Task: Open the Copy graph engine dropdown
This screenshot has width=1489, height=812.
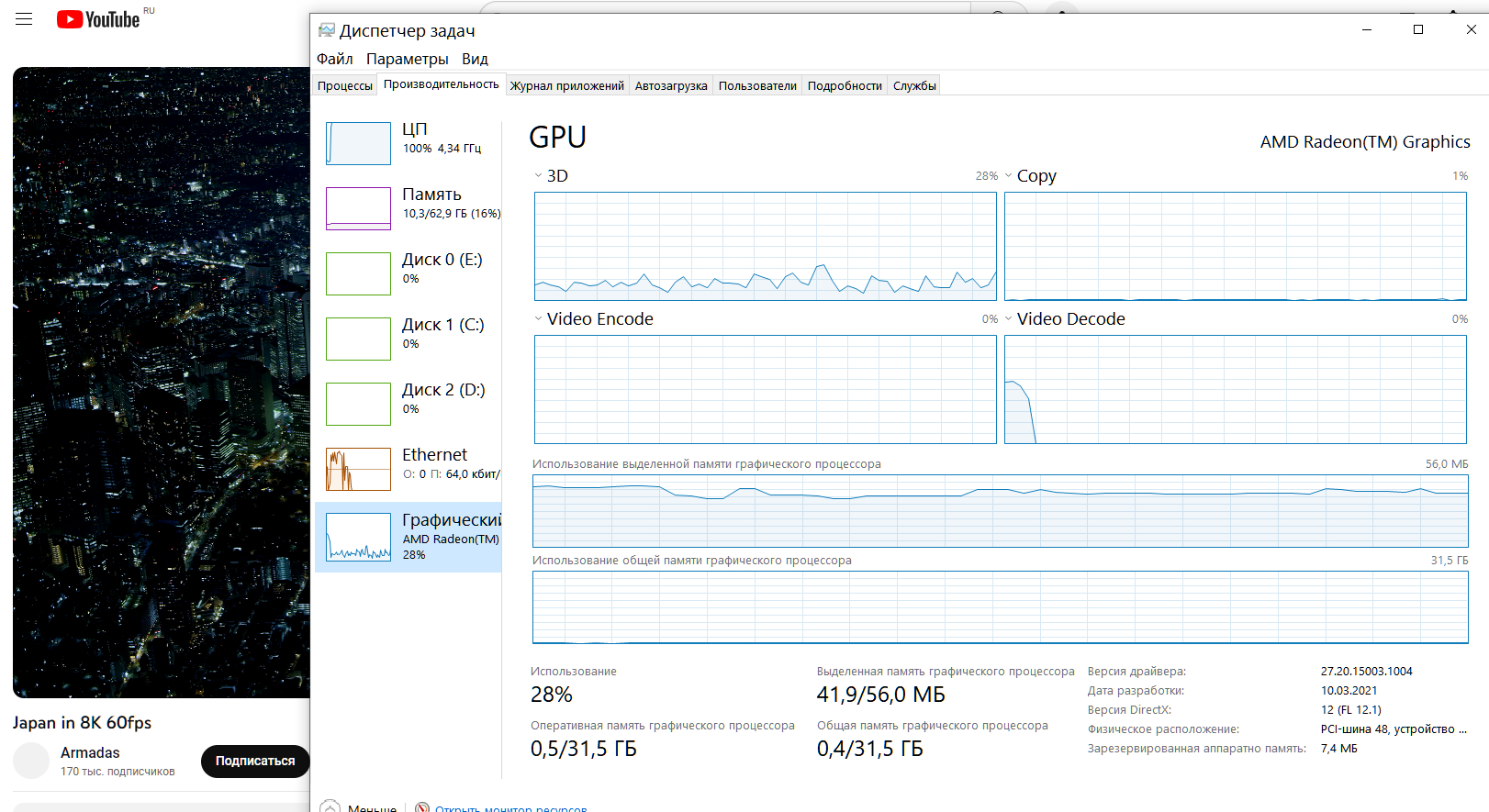Action: [x=1009, y=175]
